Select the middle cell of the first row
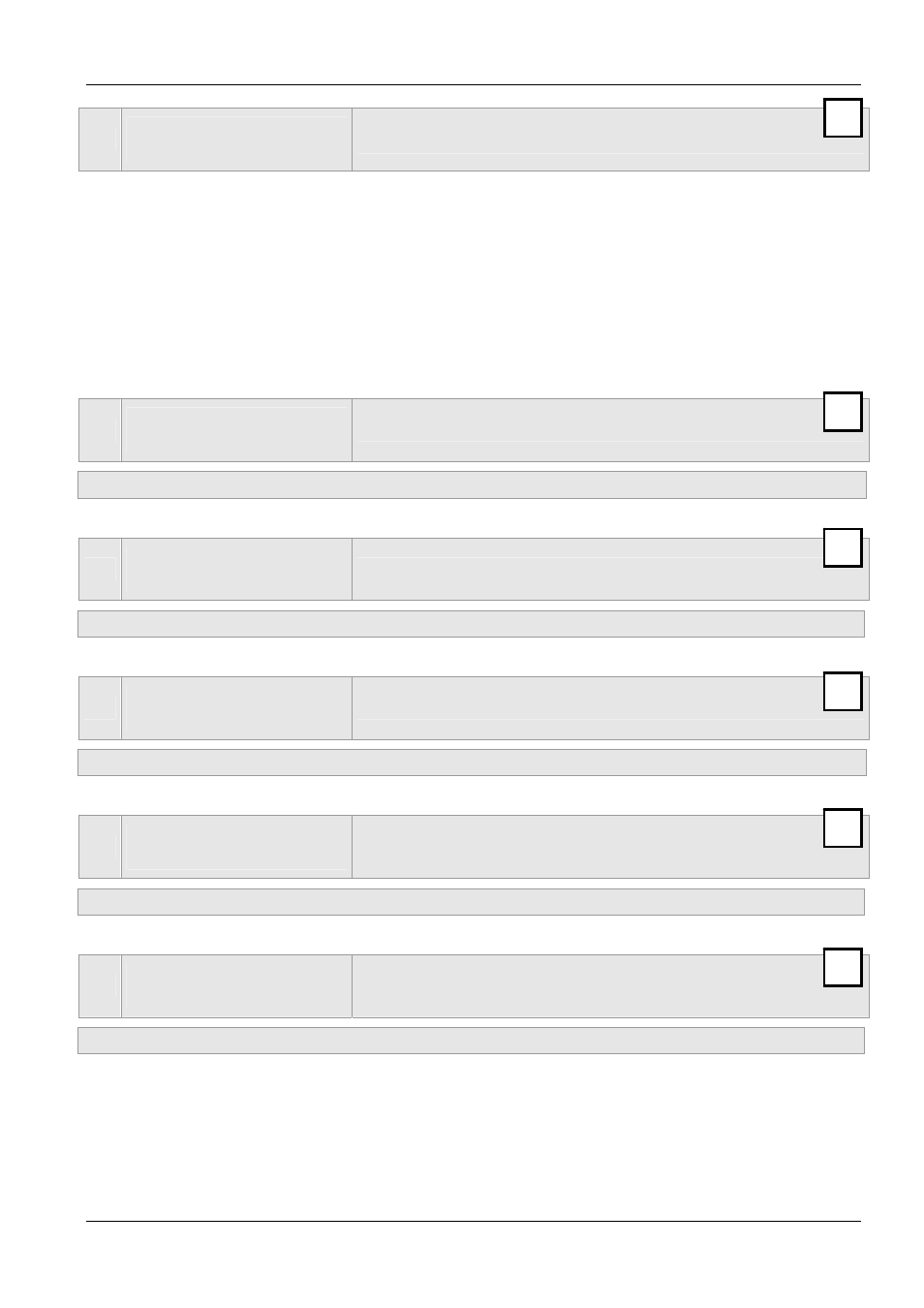Image resolution: width=924 pixels, height=1308 pixels. (x=236, y=140)
